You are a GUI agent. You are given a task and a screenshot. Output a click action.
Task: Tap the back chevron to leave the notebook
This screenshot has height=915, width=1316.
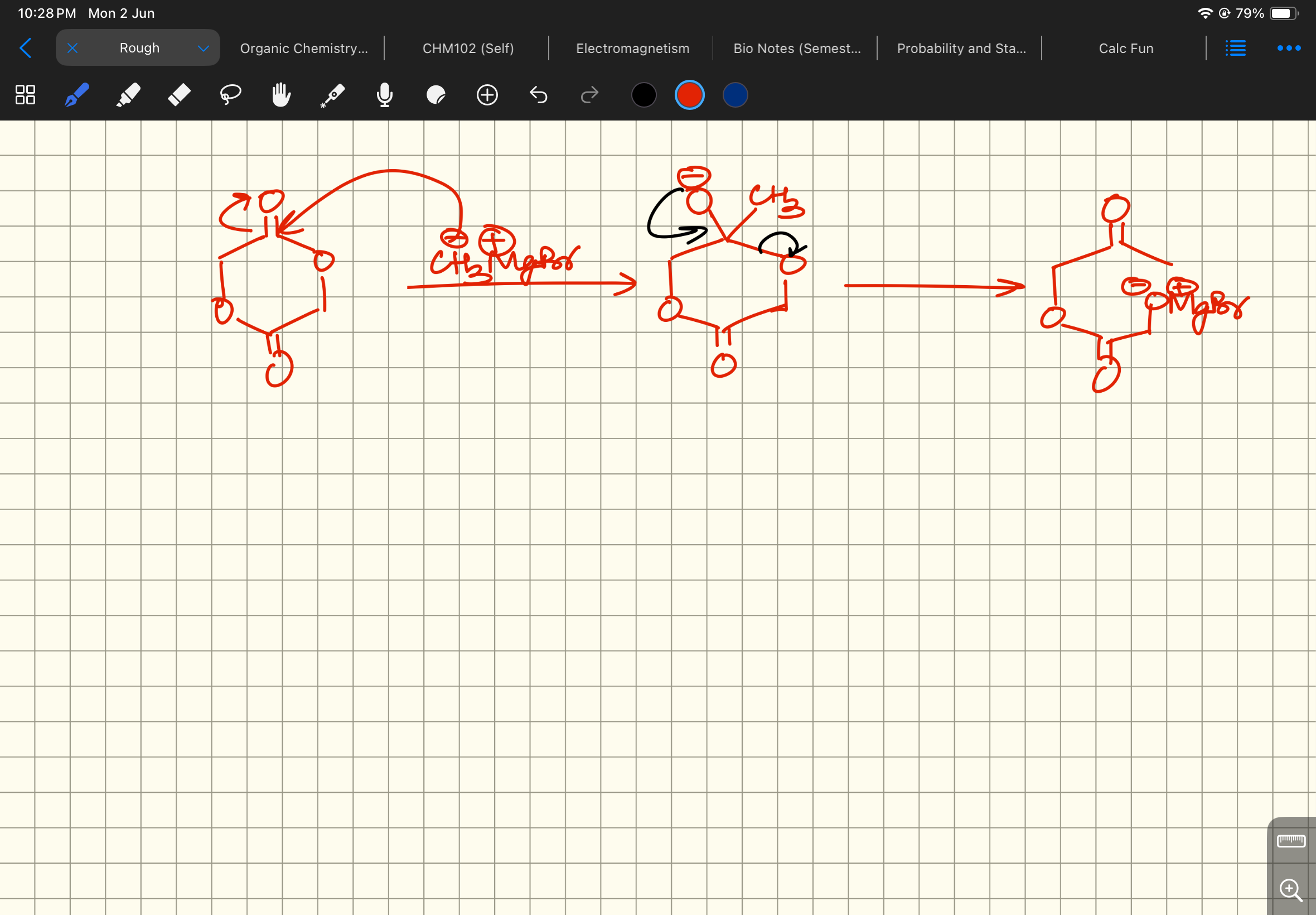25,48
